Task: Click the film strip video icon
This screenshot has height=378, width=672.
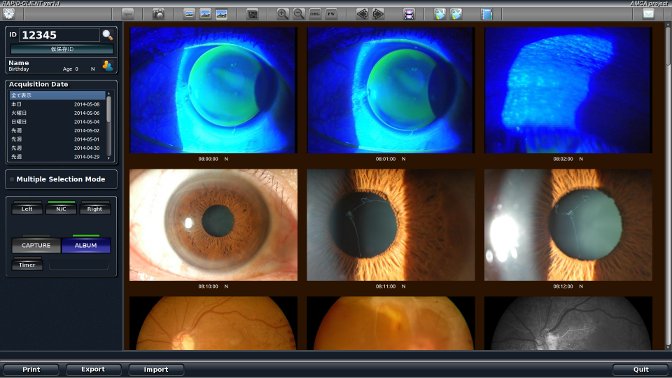Action: (x=409, y=14)
